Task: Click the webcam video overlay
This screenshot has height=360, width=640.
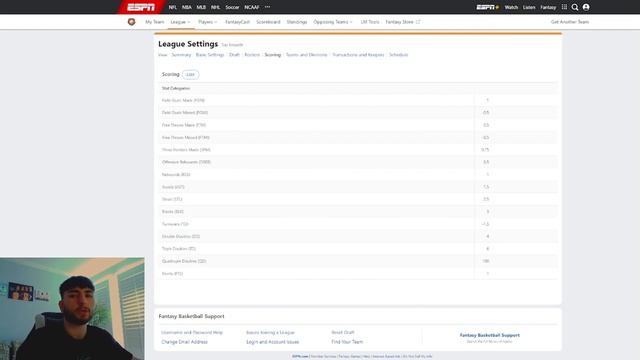Action: click(x=72, y=309)
